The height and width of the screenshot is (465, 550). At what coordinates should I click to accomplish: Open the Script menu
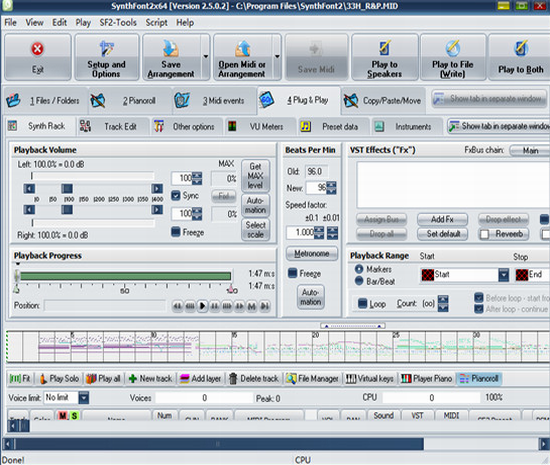click(156, 22)
